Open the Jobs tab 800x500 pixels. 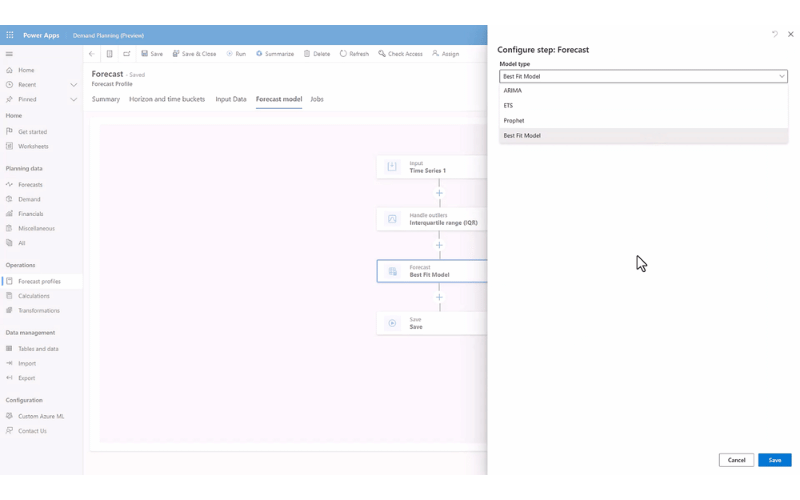(317, 99)
